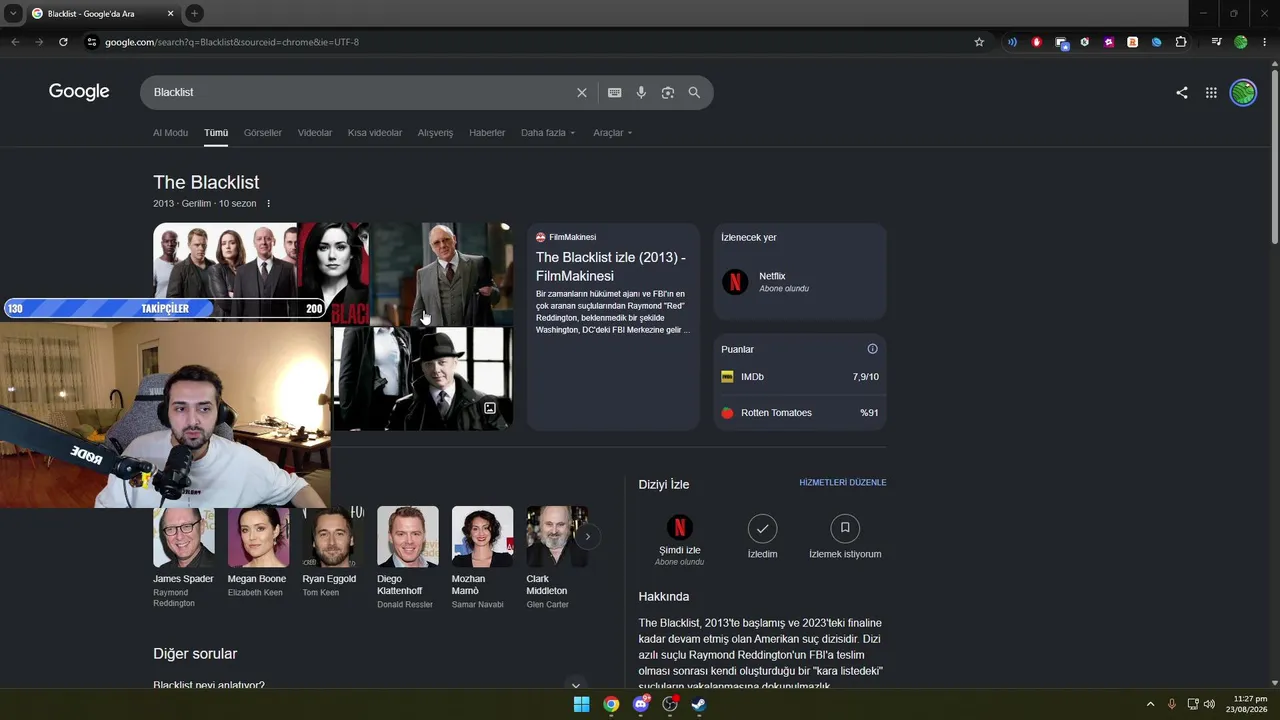Open the Araçlar dropdown
The height and width of the screenshot is (720, 1280).
pos(612,133)
